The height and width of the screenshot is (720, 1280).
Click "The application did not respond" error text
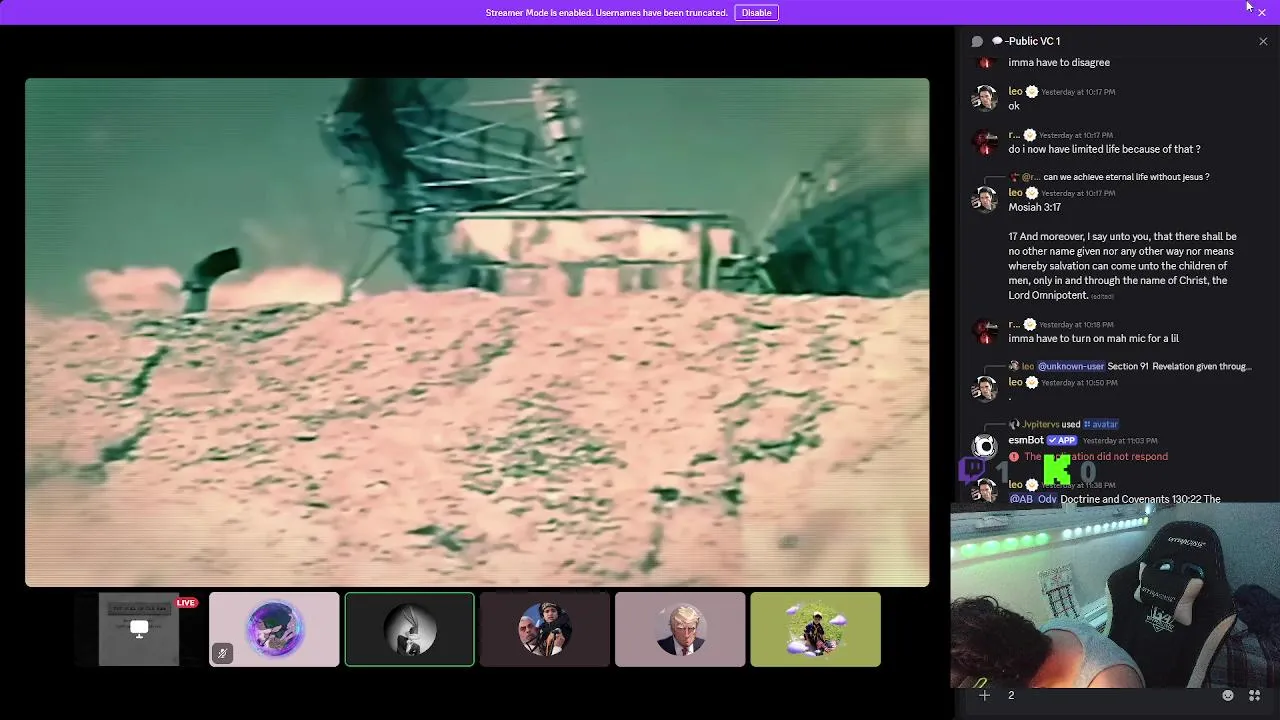click(1096, 457)
